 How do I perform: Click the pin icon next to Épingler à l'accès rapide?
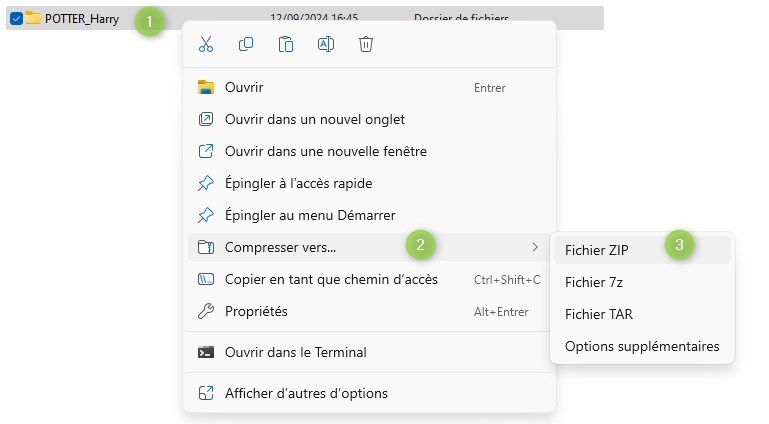205,183
